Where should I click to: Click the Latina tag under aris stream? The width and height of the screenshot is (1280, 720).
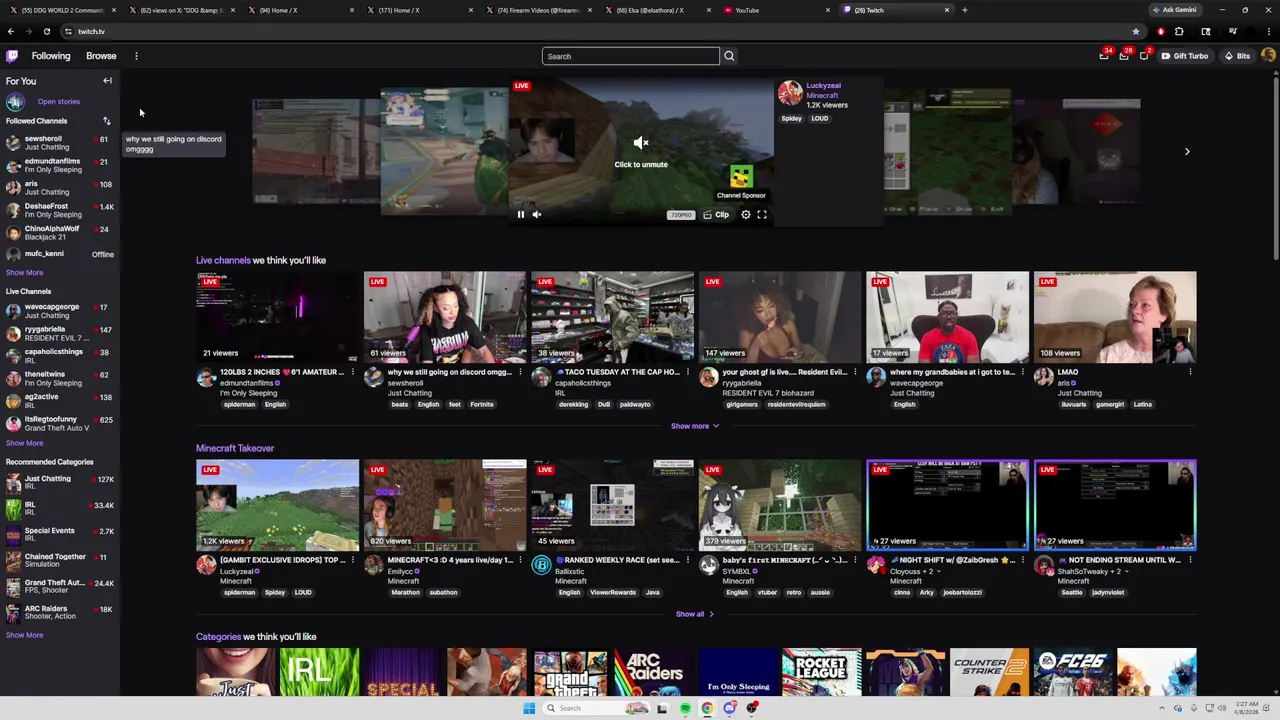pos(1143,404)
